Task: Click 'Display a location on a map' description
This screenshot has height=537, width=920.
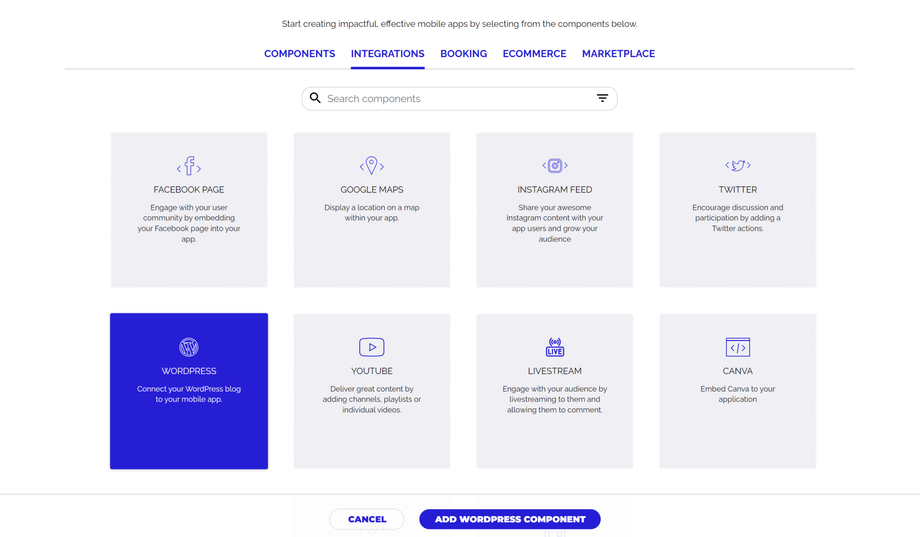Action: [371, 212]
